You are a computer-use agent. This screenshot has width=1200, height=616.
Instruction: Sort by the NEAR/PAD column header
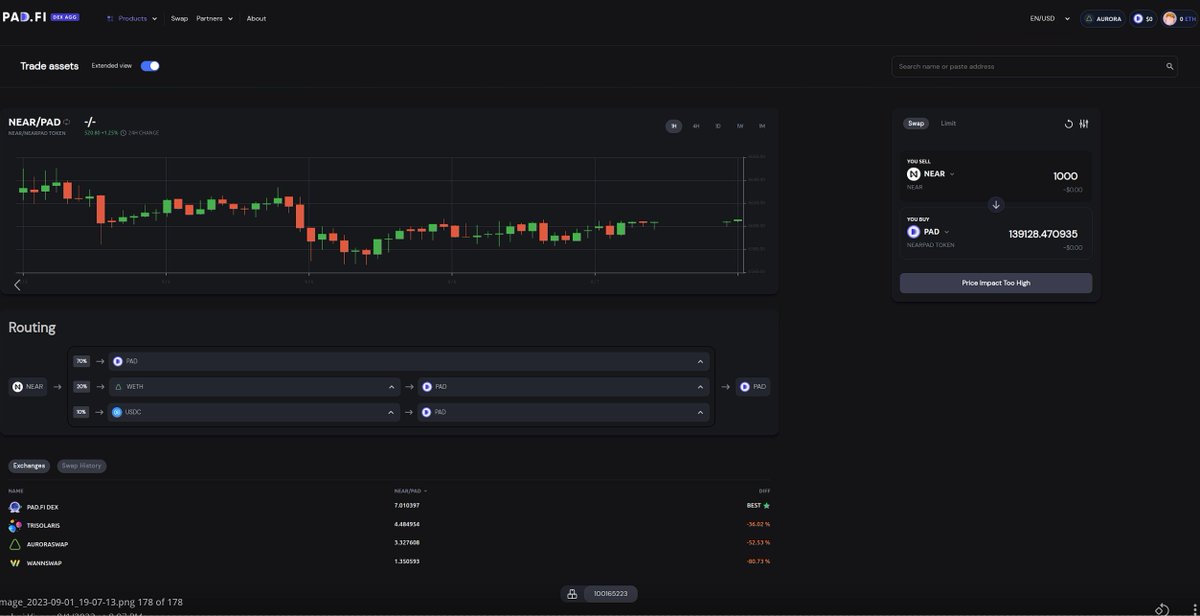[410, 491]
